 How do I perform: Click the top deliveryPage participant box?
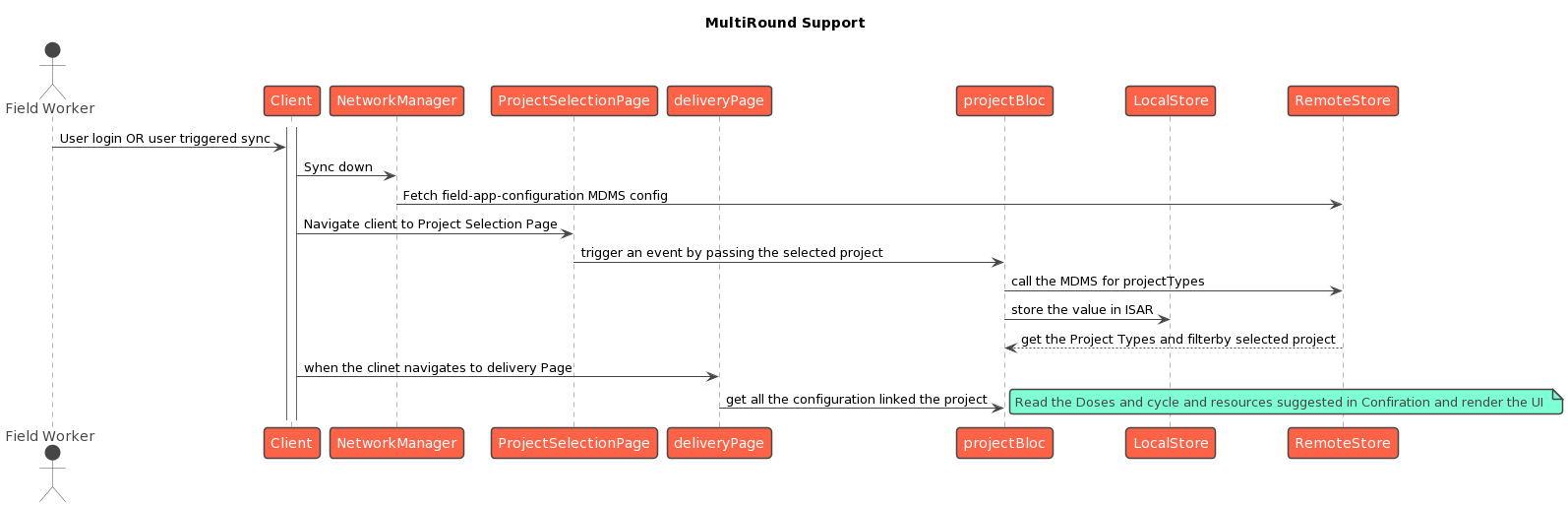[719, 100]
